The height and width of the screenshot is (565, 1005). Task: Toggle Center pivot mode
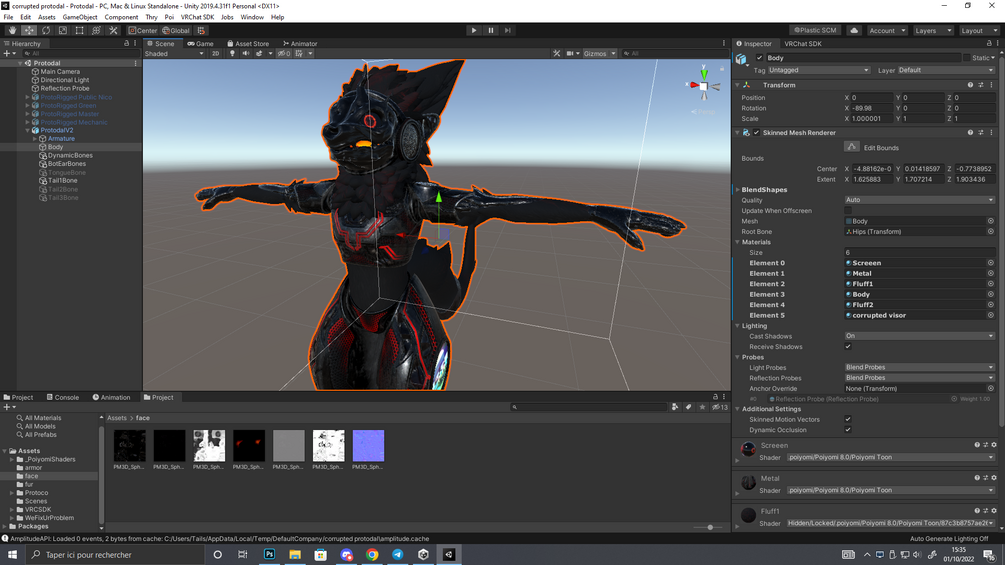[142, 30]
